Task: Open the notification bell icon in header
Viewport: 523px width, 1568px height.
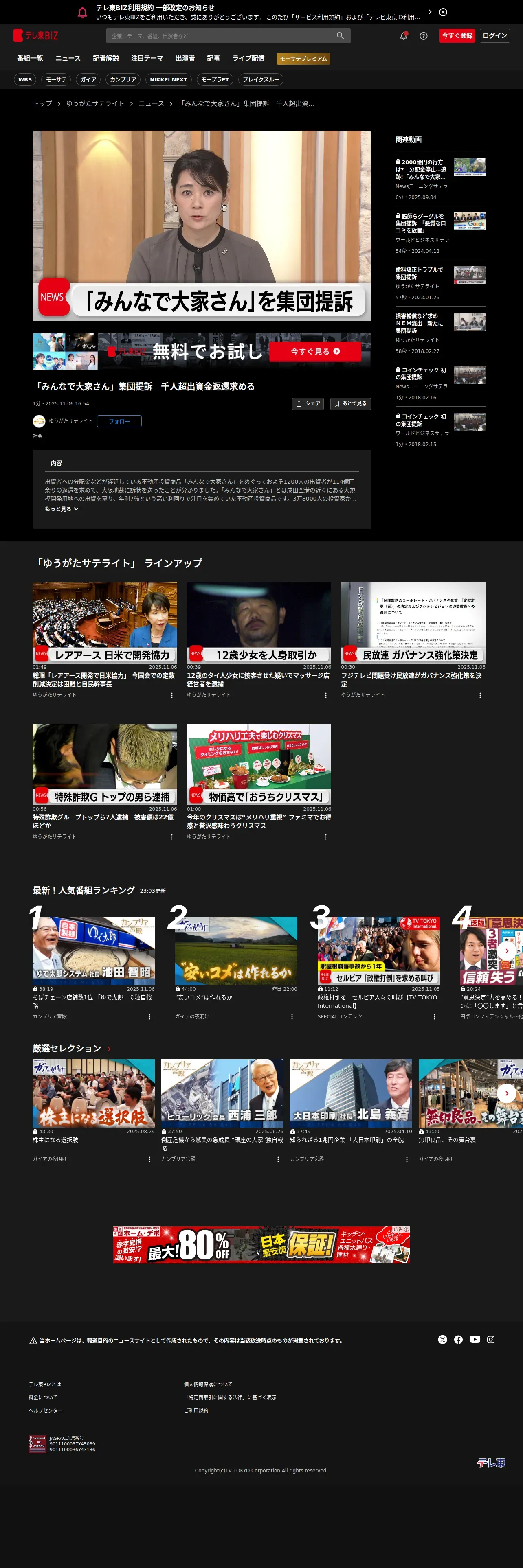Action: coord(403,36)
